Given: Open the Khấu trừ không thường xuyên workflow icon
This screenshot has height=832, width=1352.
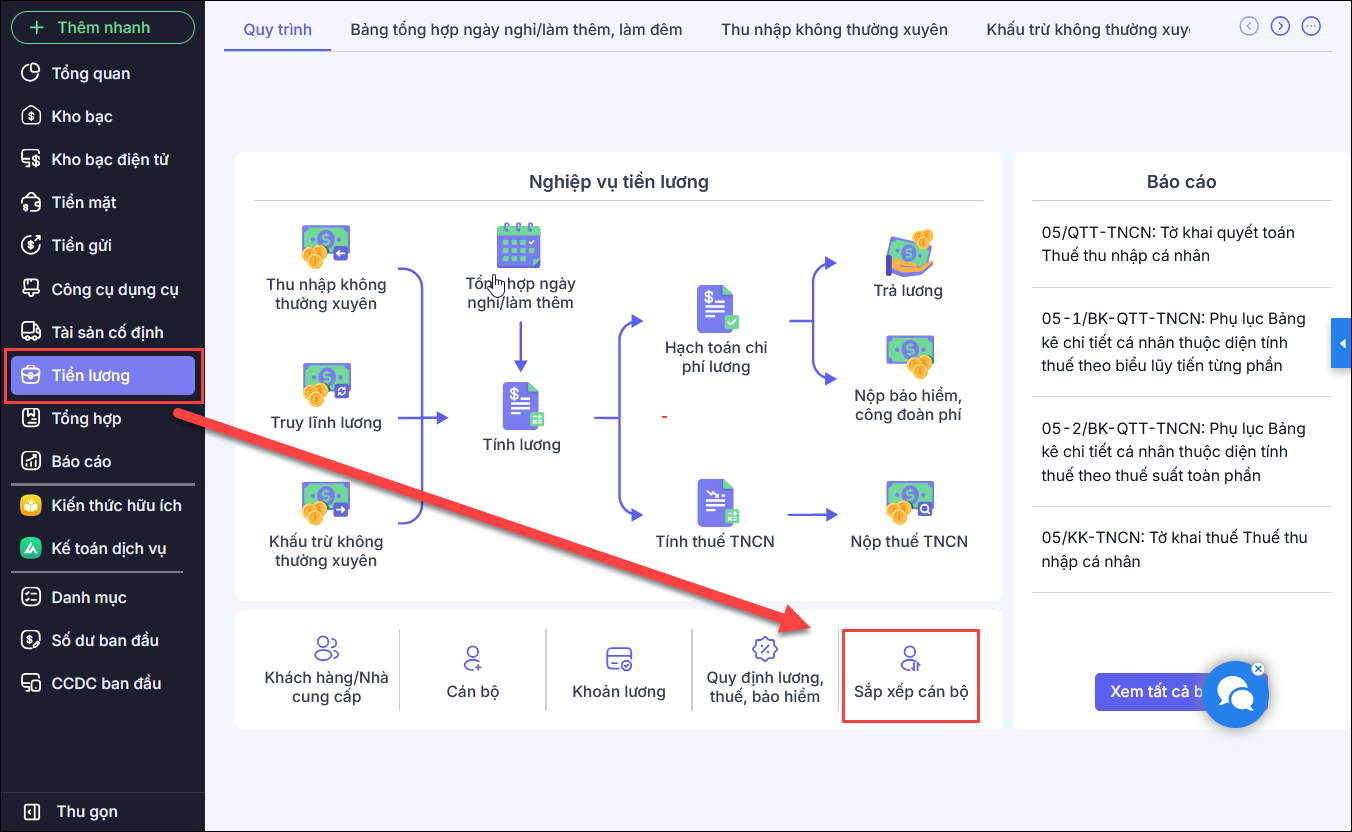Looking at the screenshot, I should [x=326, y=503].
